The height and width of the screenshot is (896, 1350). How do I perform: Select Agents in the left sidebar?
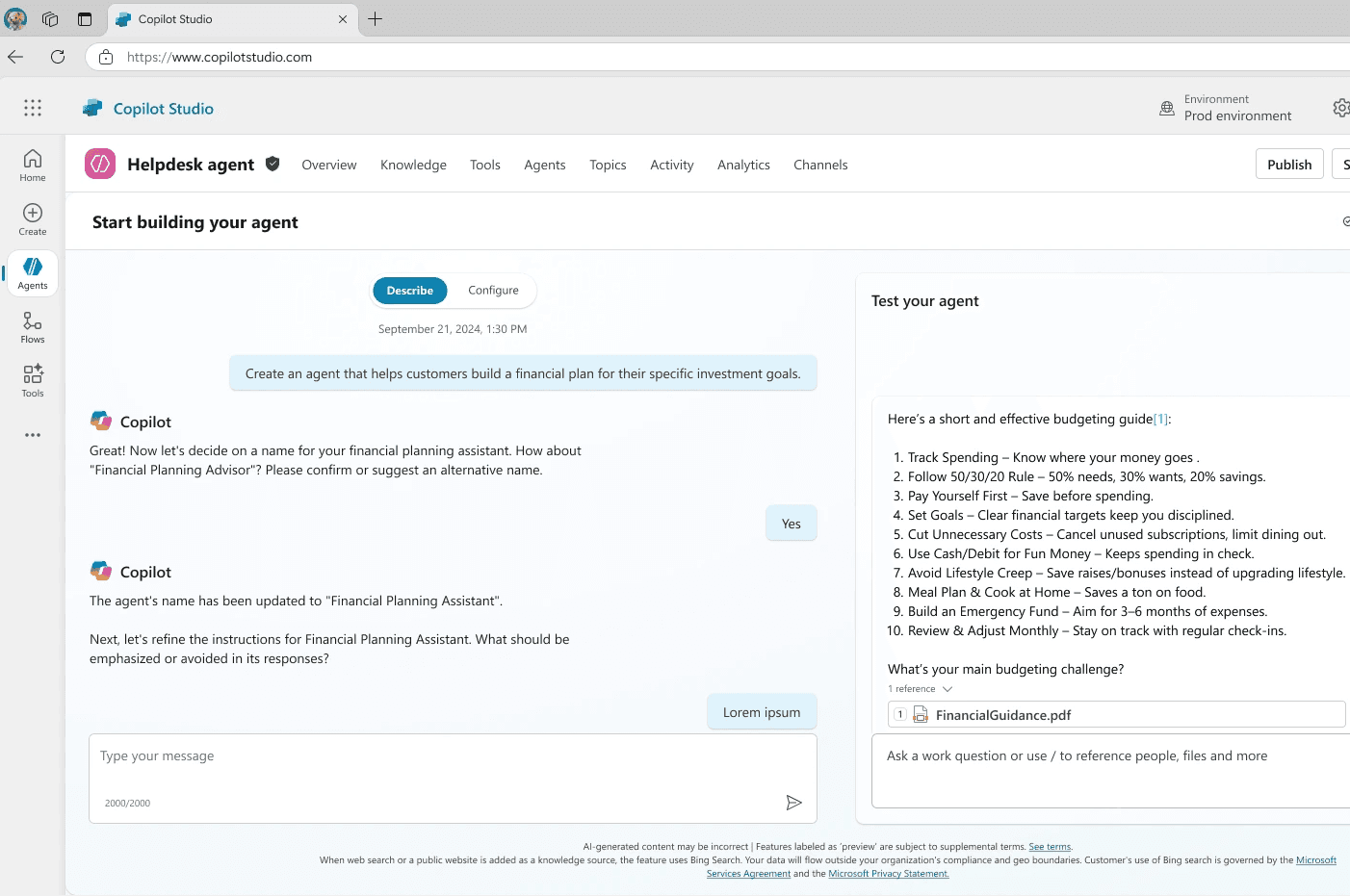click(x=33, y=273)
